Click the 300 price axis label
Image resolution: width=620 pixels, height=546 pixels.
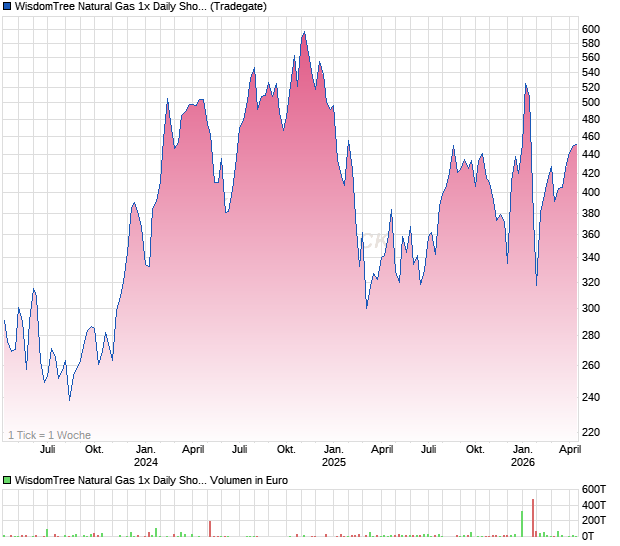point(591,308)
